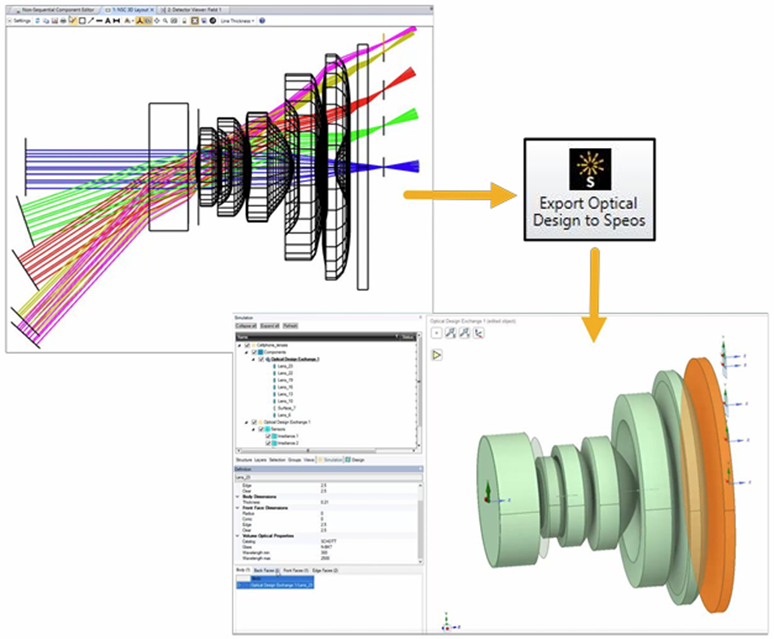Select the Optical Design Exchange body row

coord(275,585)
